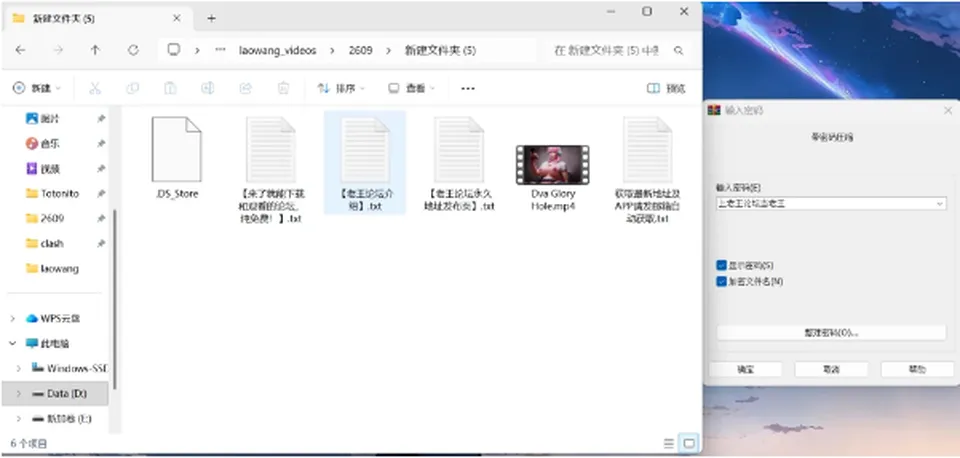Click the Copy toolbar icon
Screen dimensions: 960x458
[x=132, y=88]
